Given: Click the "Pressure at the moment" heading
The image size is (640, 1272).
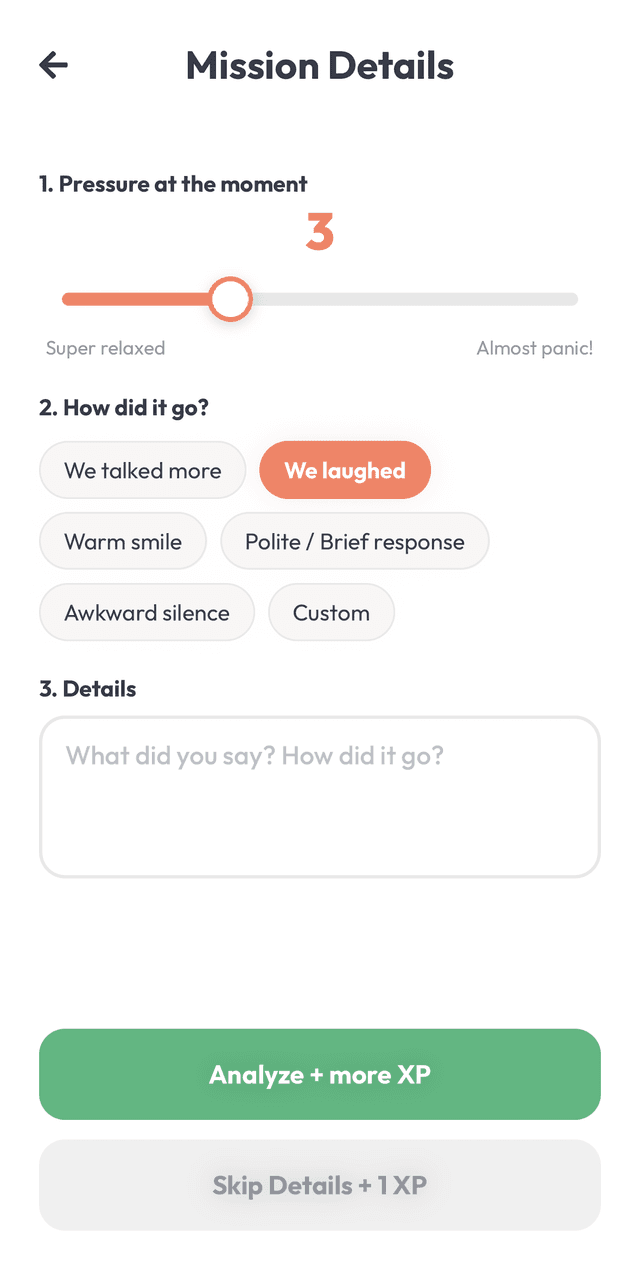Looking at the screenshot, I should click(173, 184).
